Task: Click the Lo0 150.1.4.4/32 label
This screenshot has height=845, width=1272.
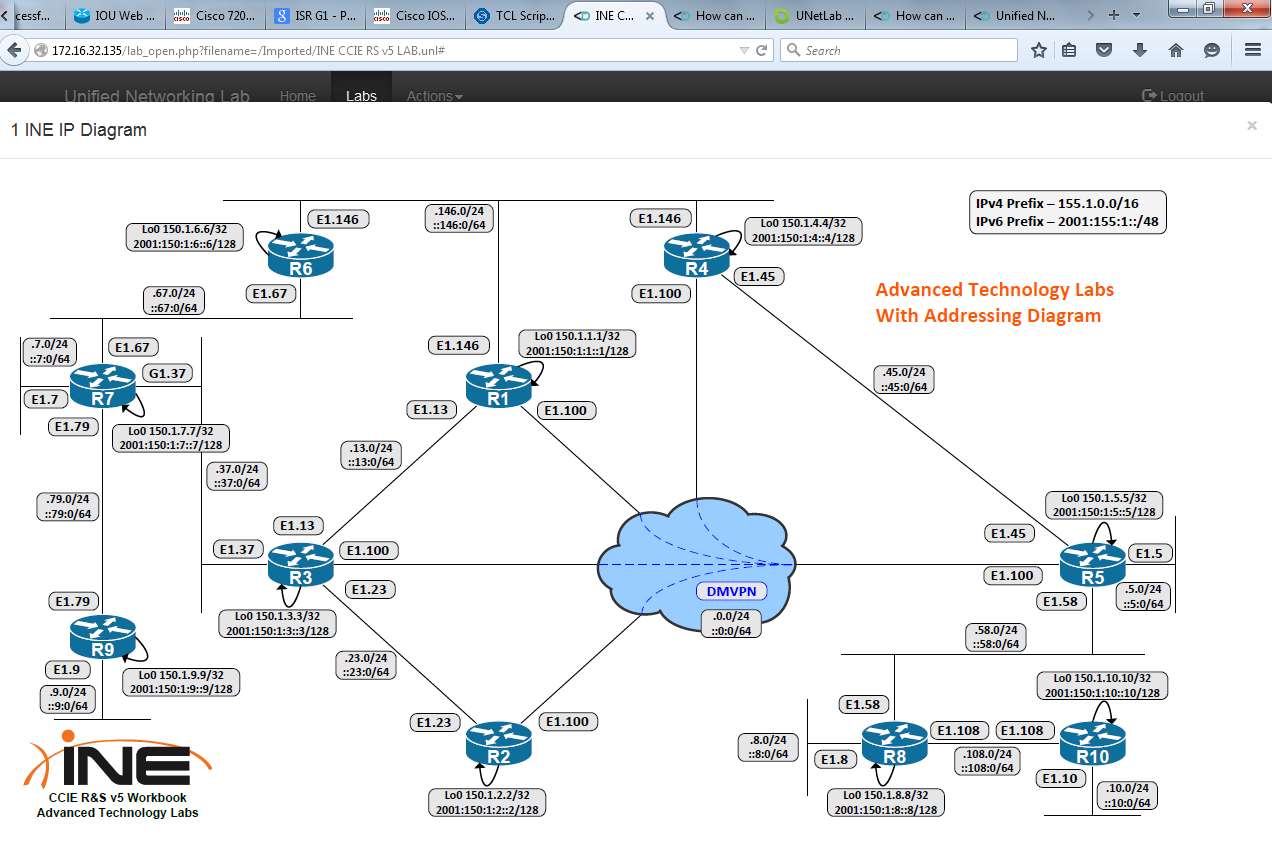Action: tap(803, 231)
